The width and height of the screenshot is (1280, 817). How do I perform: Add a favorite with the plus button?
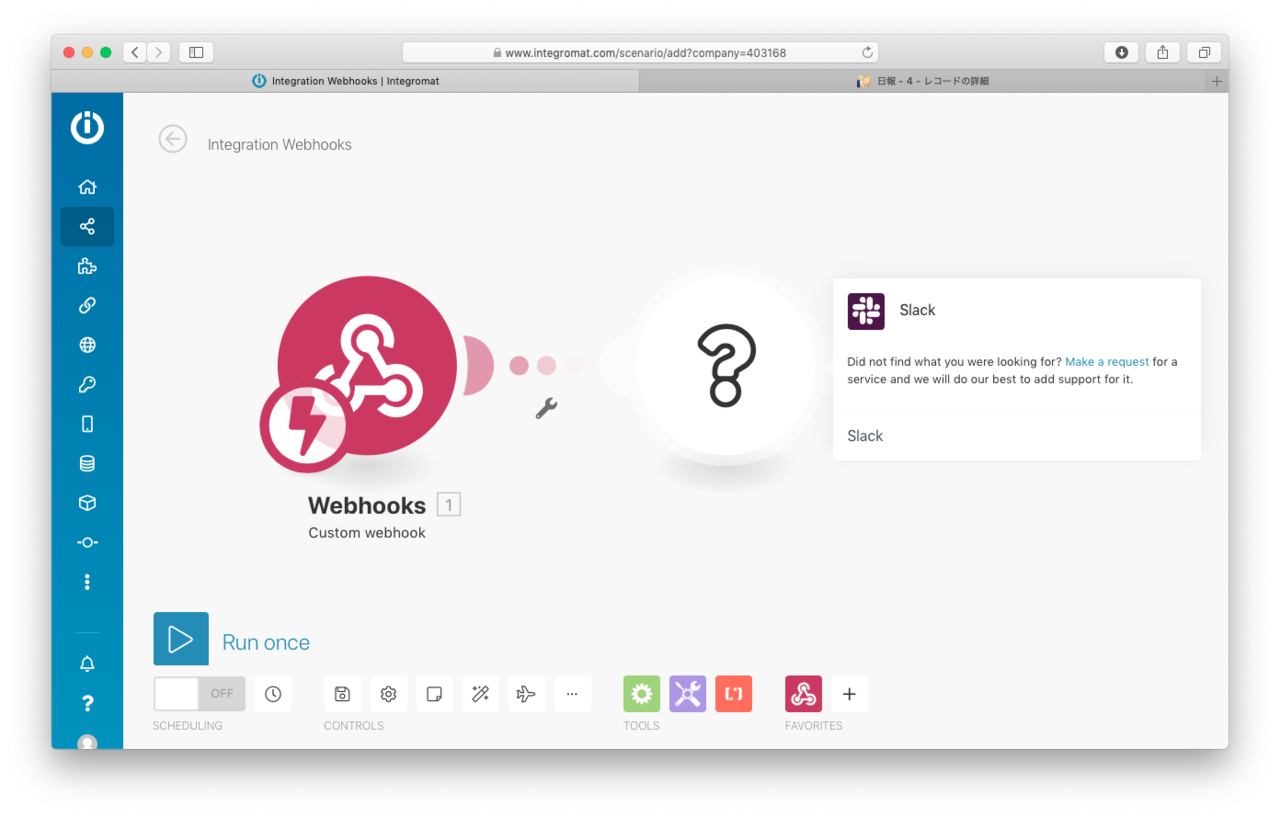[x=849, y=694]
